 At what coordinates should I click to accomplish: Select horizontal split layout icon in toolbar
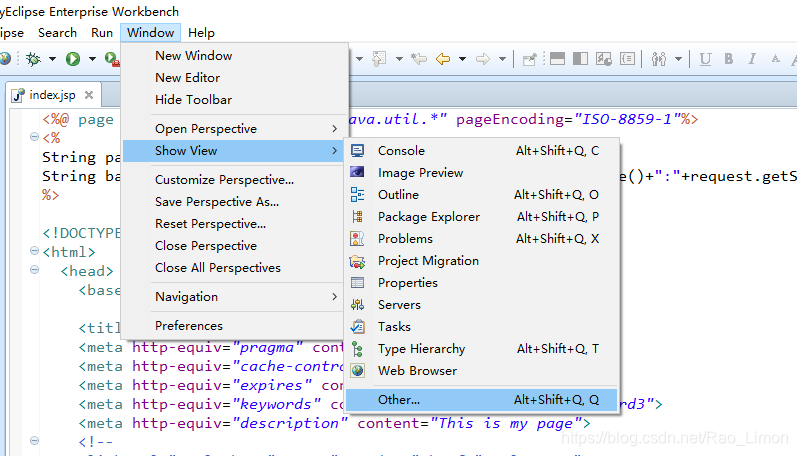pyautogui.click(x=557, y=59)
